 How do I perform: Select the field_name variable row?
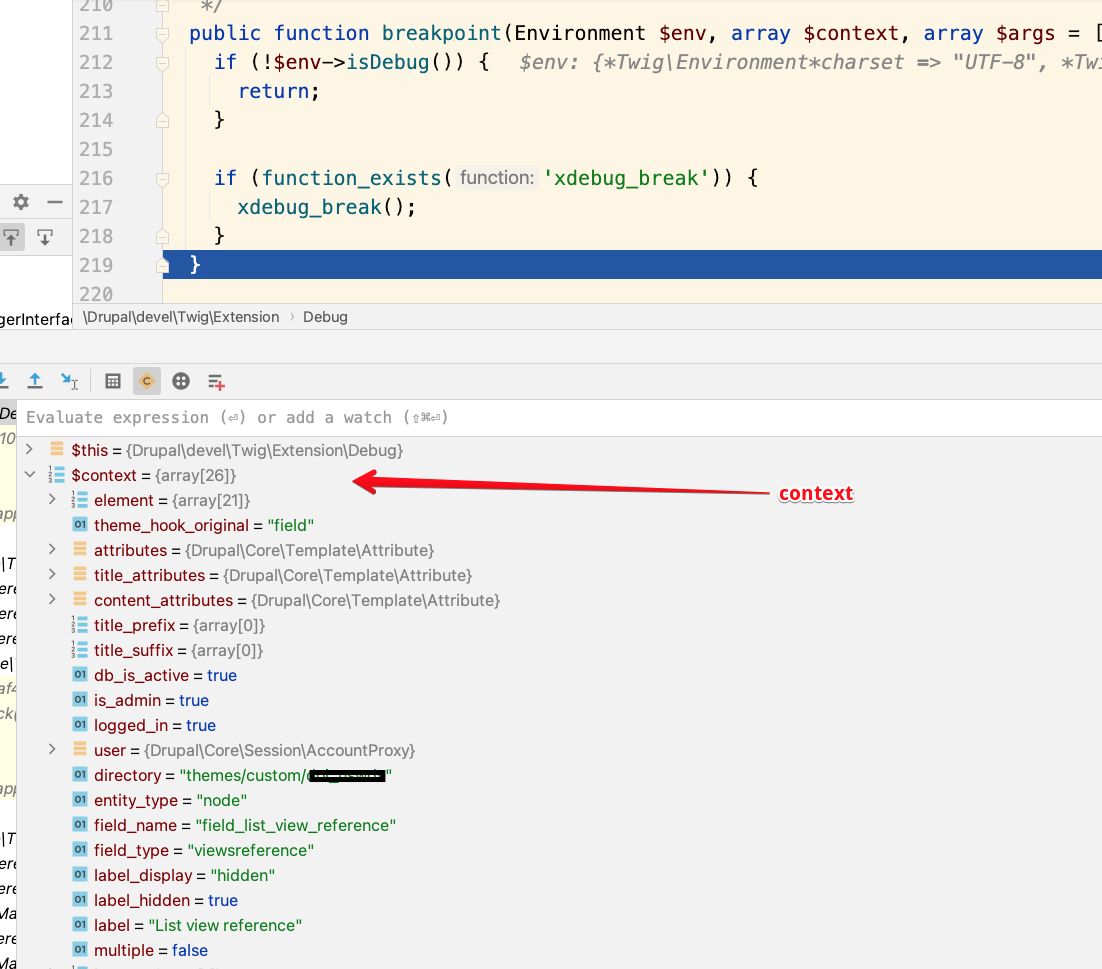pyautogui.click(x=559, y=825)
